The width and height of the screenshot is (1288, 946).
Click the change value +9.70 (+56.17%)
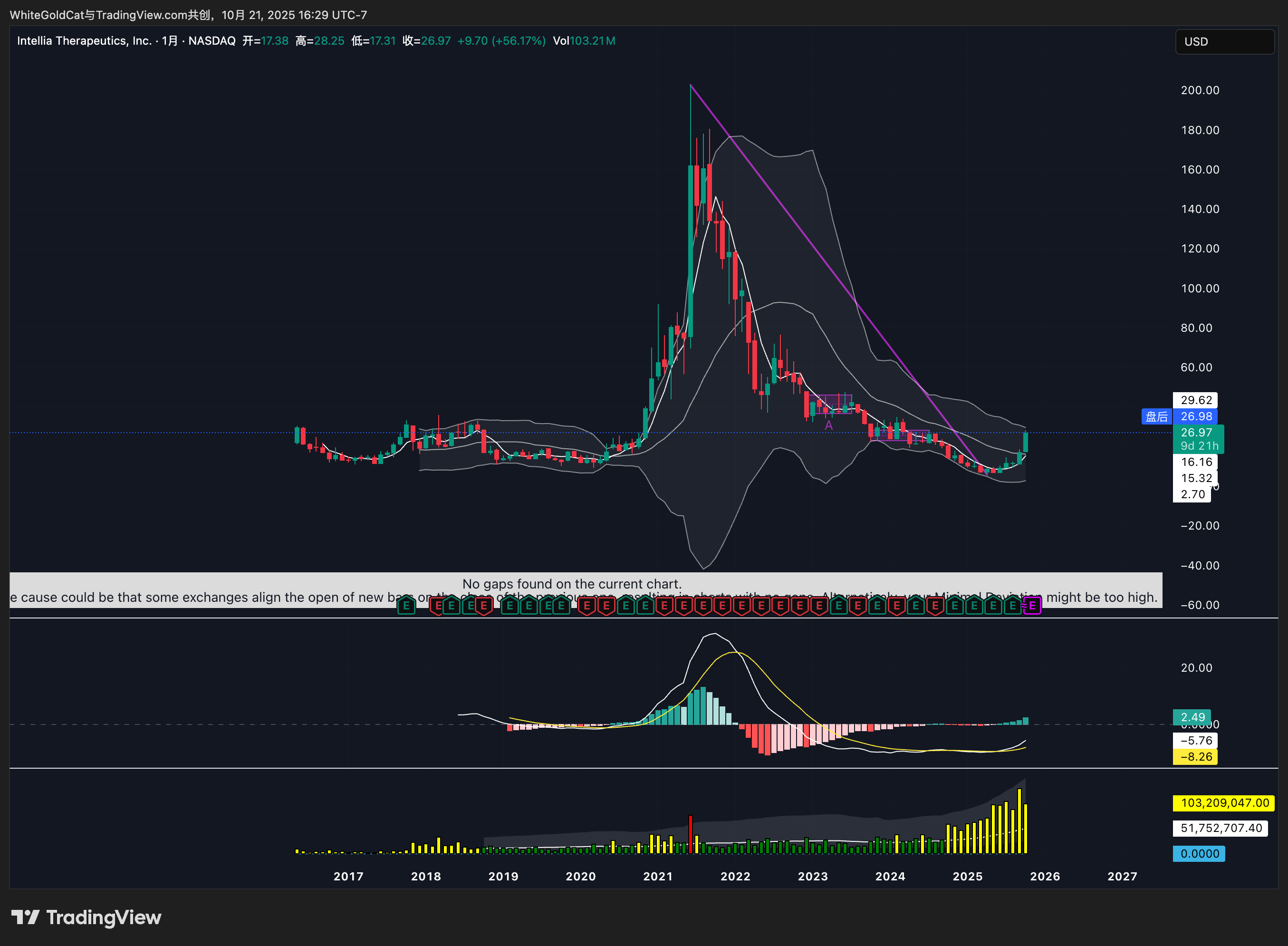[501, 41]
